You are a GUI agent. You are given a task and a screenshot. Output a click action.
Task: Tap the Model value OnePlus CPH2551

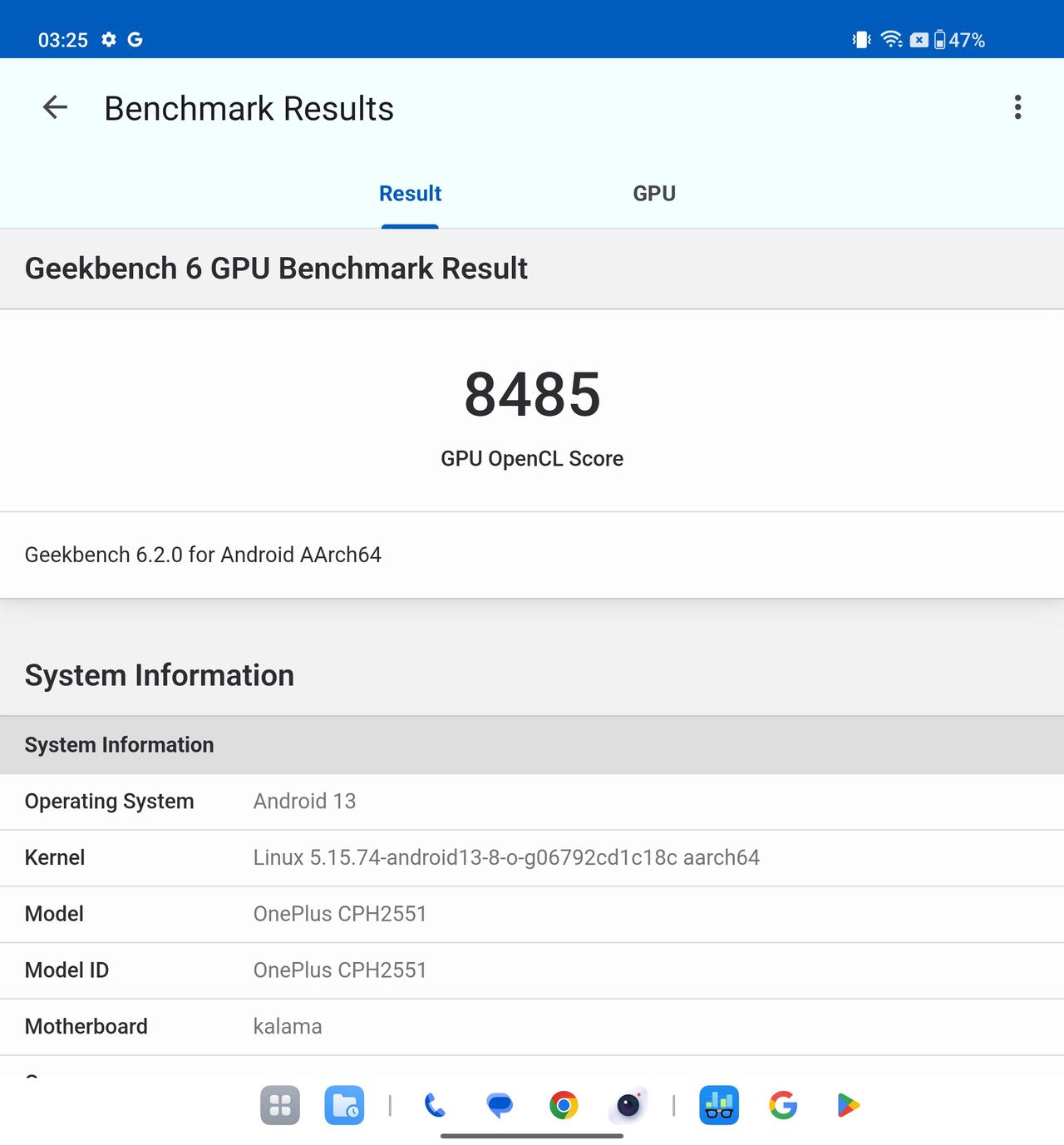click(x=340, y=914)
